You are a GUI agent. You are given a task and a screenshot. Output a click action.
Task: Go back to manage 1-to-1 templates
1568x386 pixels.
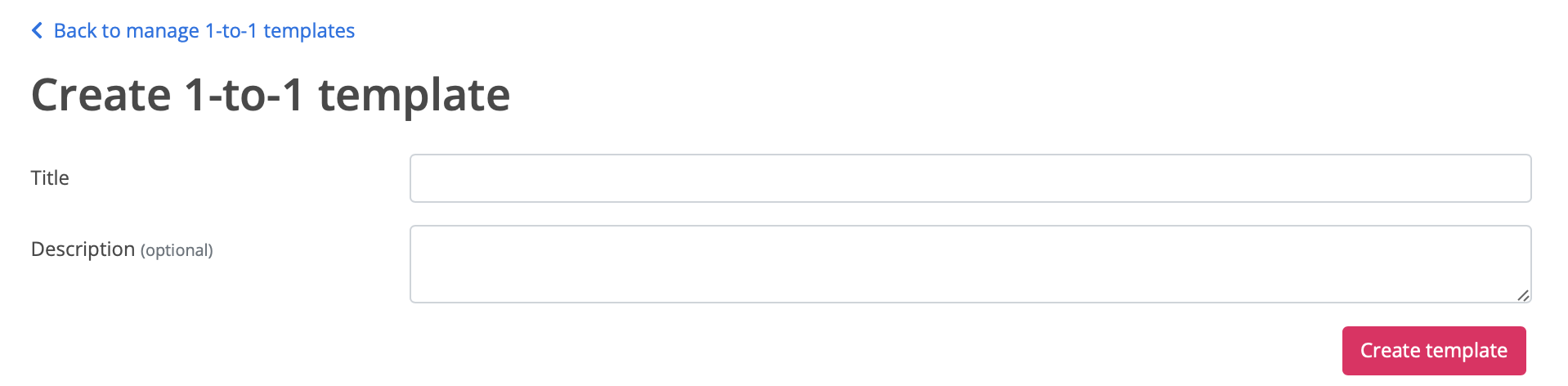pos(204,31)
